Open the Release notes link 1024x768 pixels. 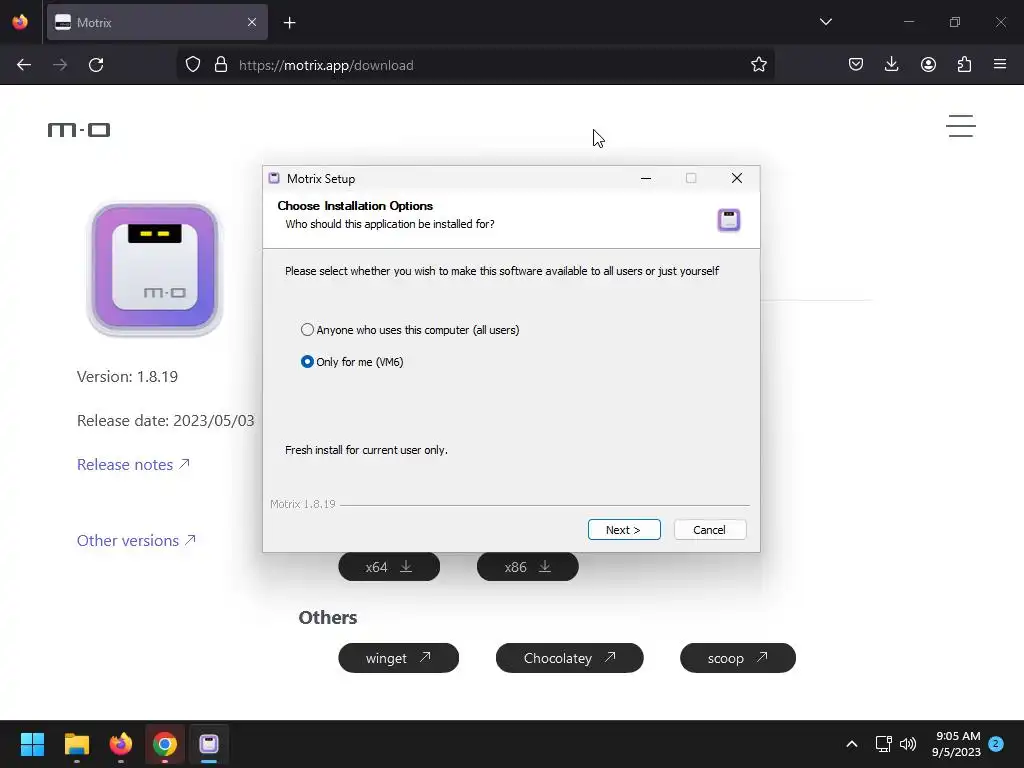point(133,464)
